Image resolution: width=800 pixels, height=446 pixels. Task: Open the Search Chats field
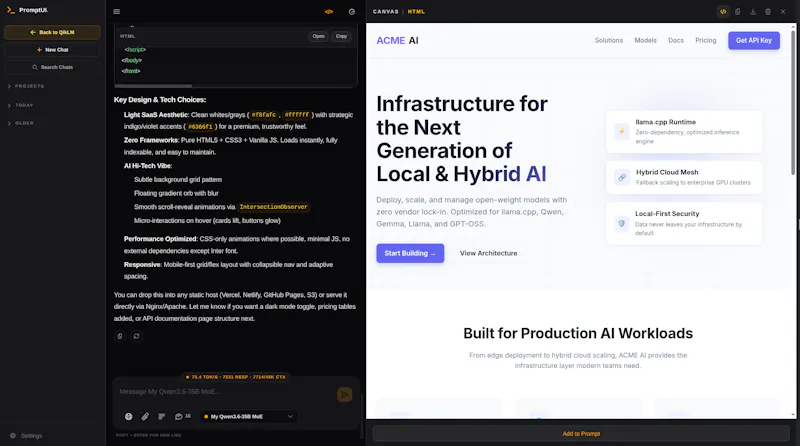52,67
